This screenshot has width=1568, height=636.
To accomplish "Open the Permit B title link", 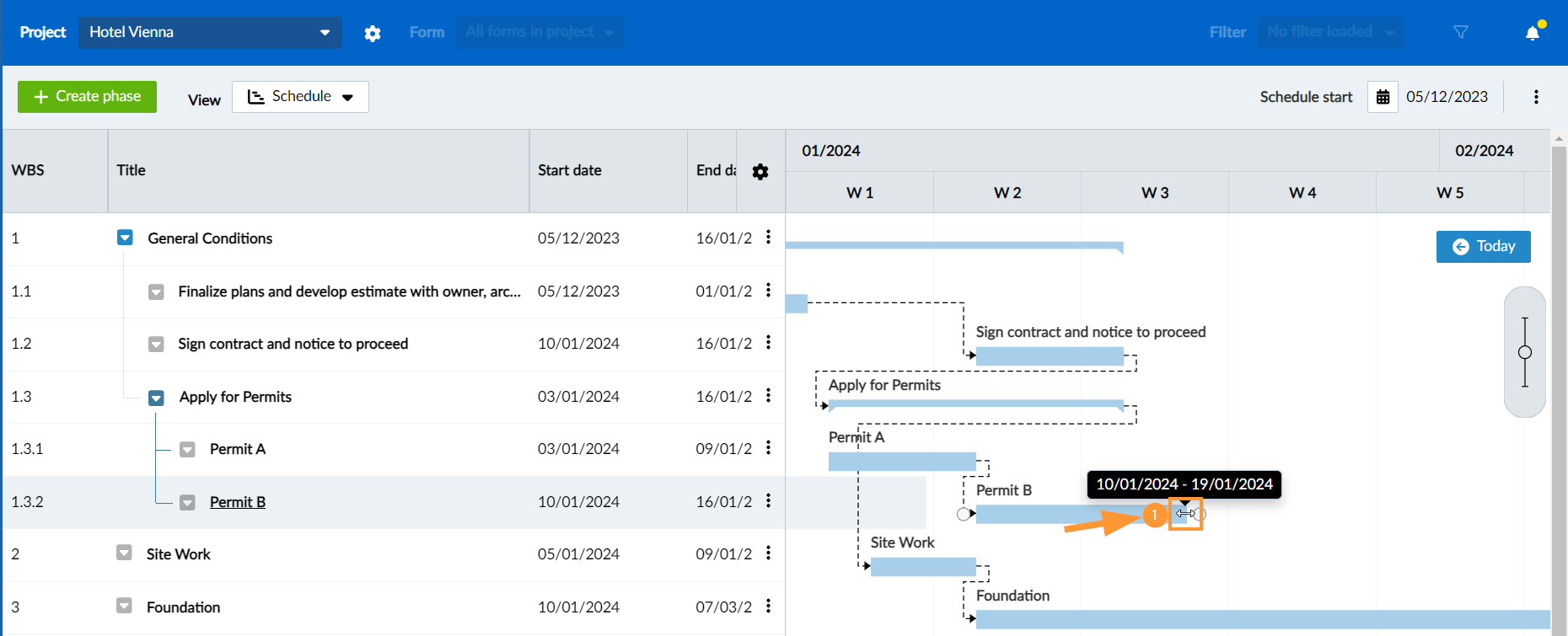I will point(237,502).
